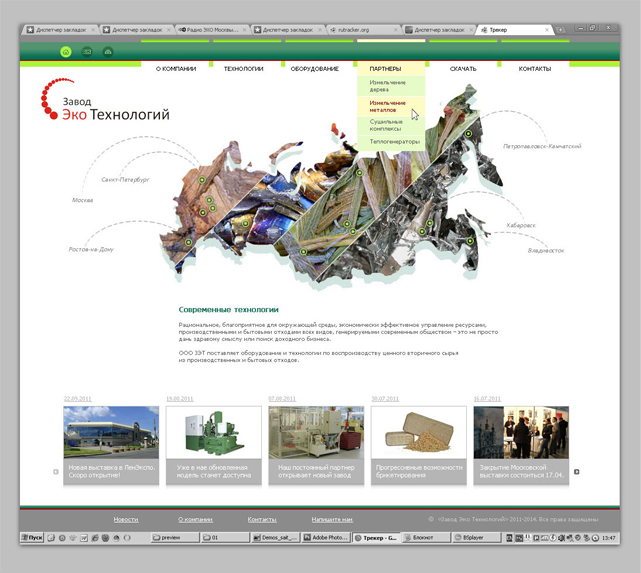Click the green home icon in header

click(66, 51)
